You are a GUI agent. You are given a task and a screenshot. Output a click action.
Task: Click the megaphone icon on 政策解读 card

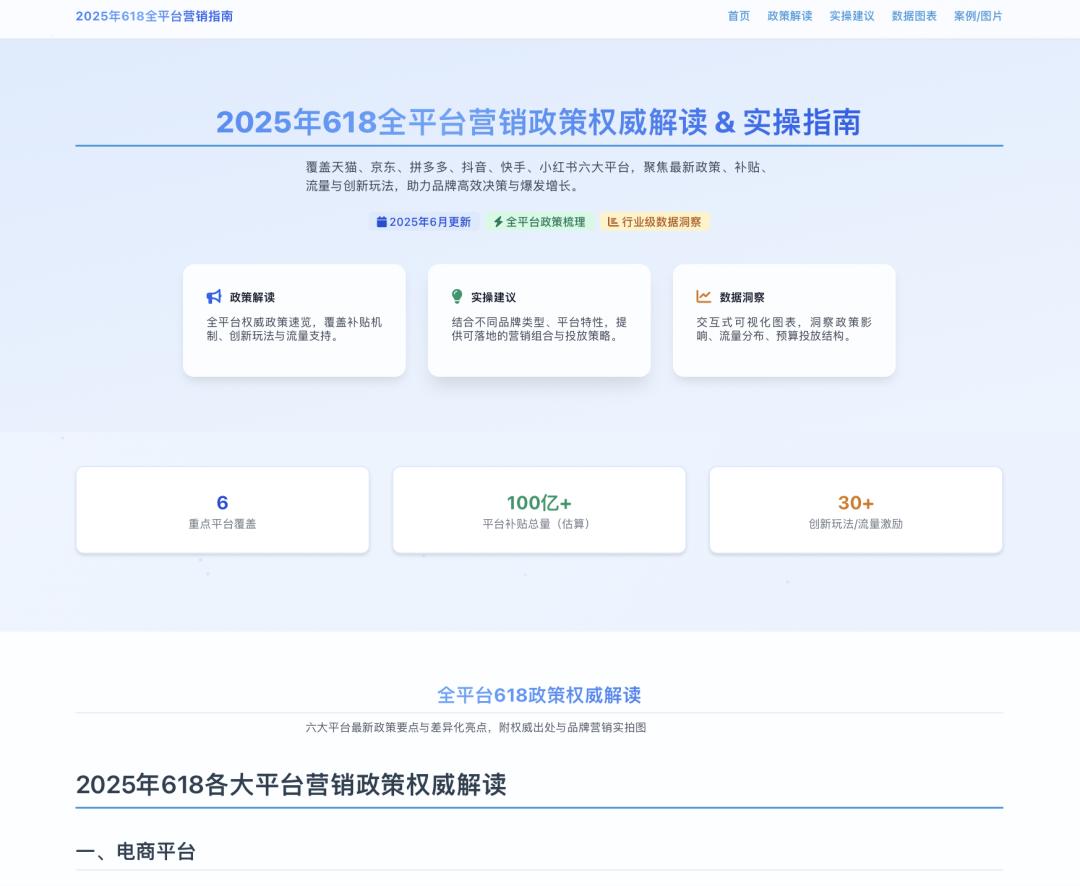[214, 297]
